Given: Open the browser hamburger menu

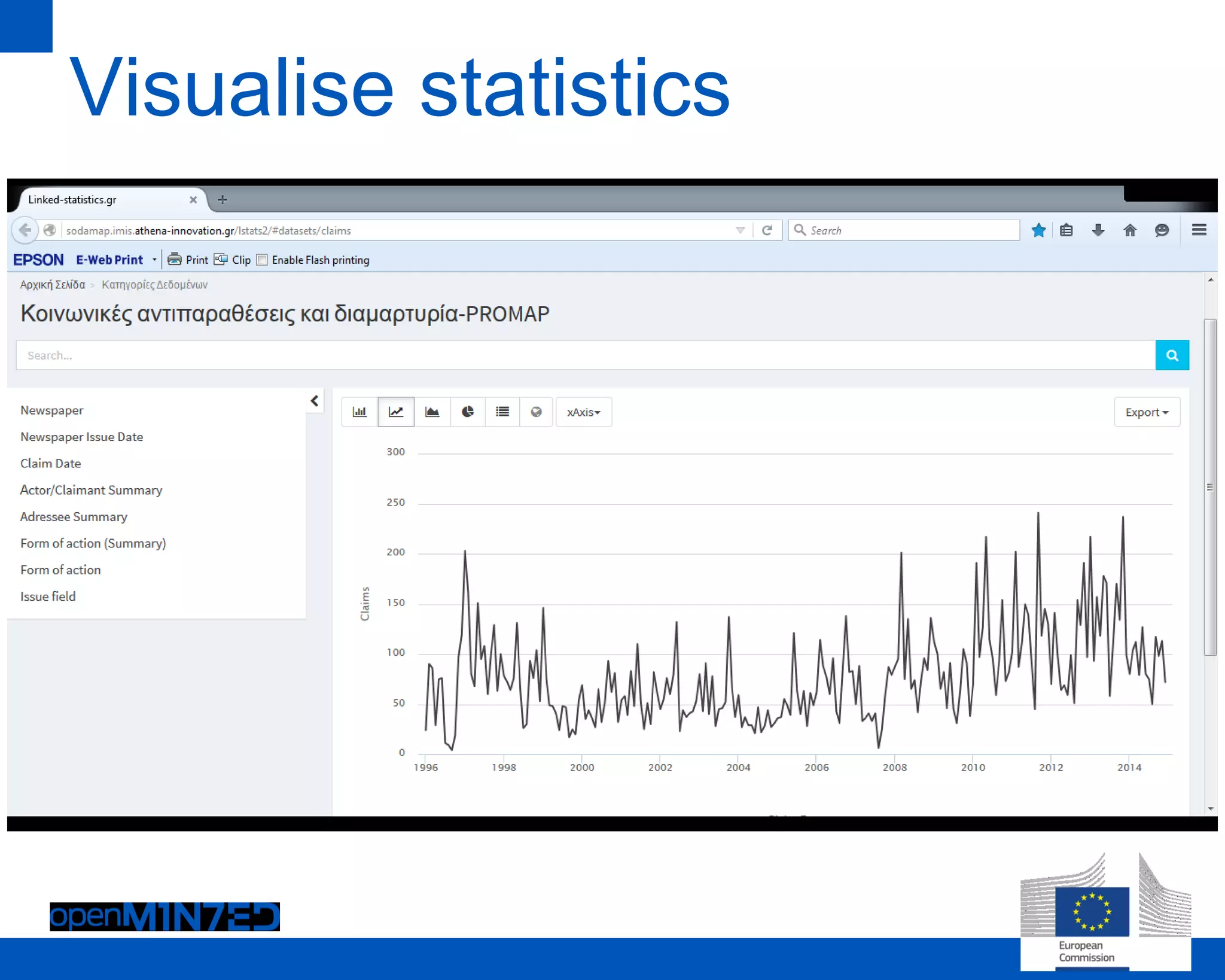Looking at the screenshot, I should tap(1199, 230).
